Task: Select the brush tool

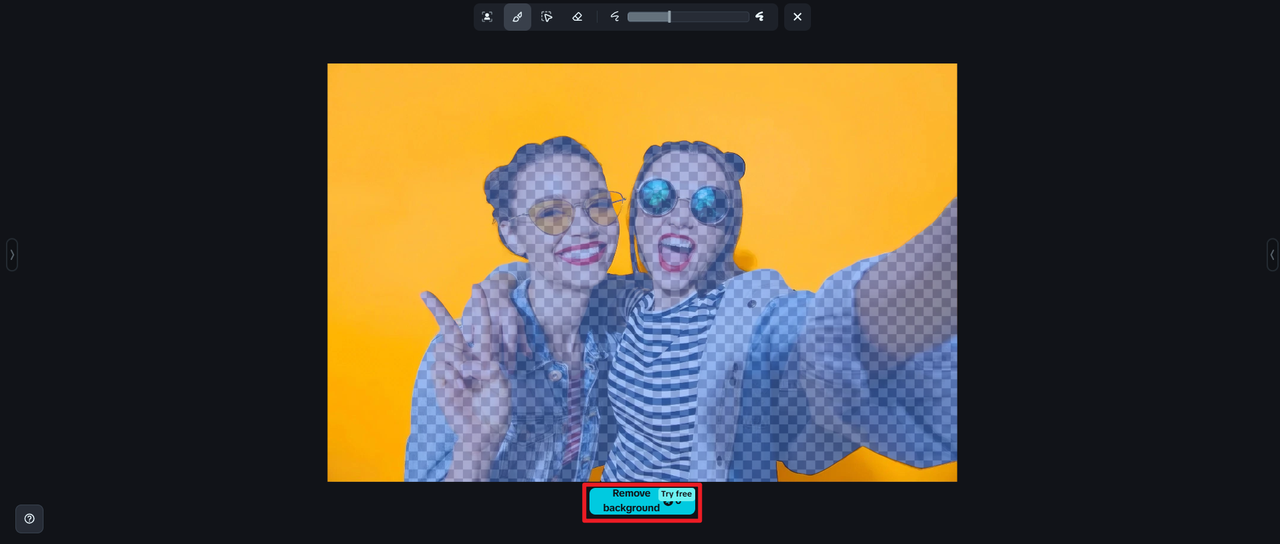Action: pos(517,17)
